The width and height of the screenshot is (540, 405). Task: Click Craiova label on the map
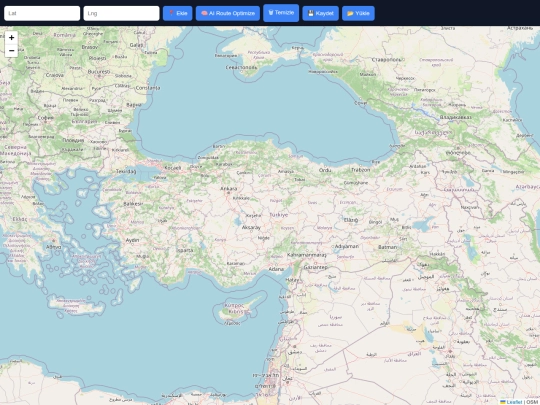click(x=55, y=75)
